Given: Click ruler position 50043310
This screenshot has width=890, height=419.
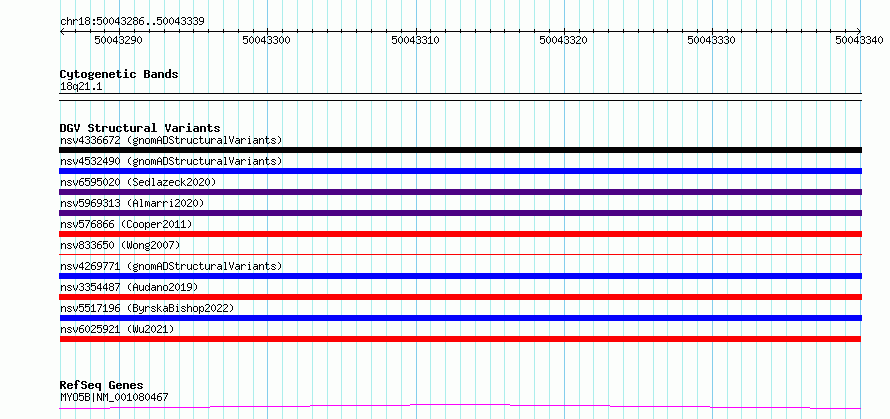Looking at the screenshot, I should (x=415, y=40).
